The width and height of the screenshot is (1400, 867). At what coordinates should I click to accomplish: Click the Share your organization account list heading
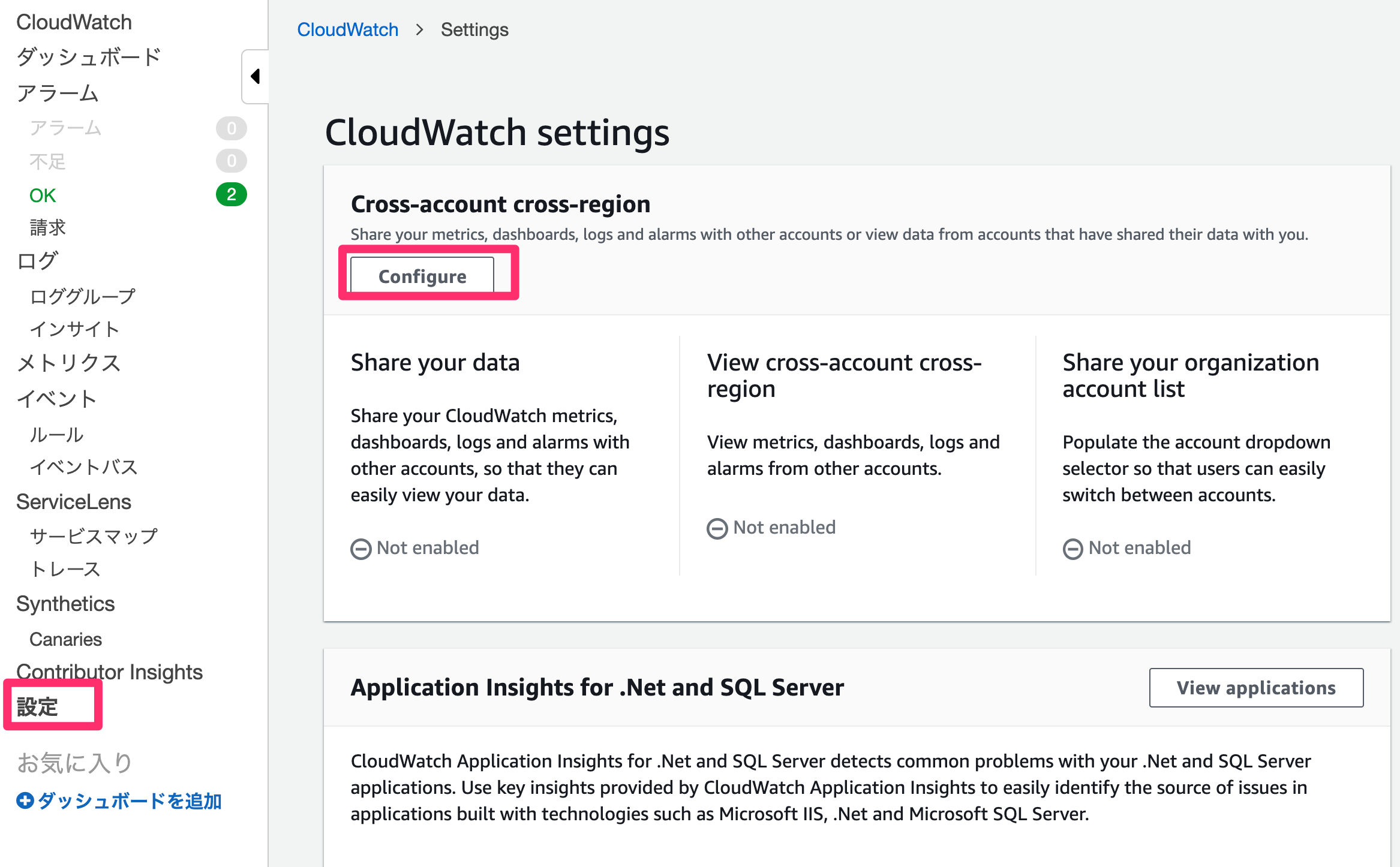pyautogui.click(x=1191, y=376)
